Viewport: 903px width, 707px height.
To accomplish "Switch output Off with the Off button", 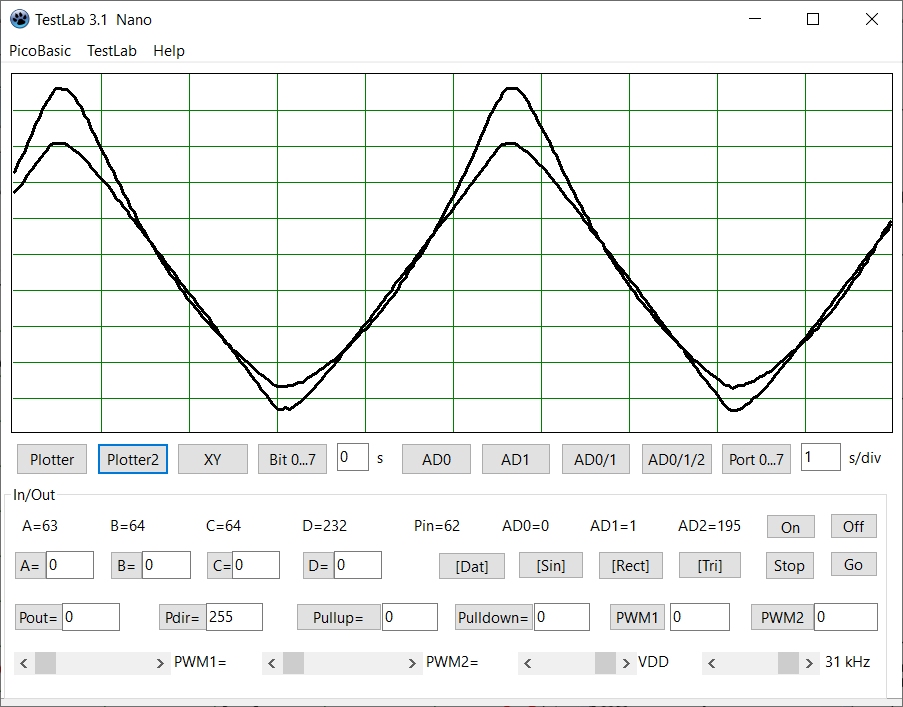I will (853, 526).
